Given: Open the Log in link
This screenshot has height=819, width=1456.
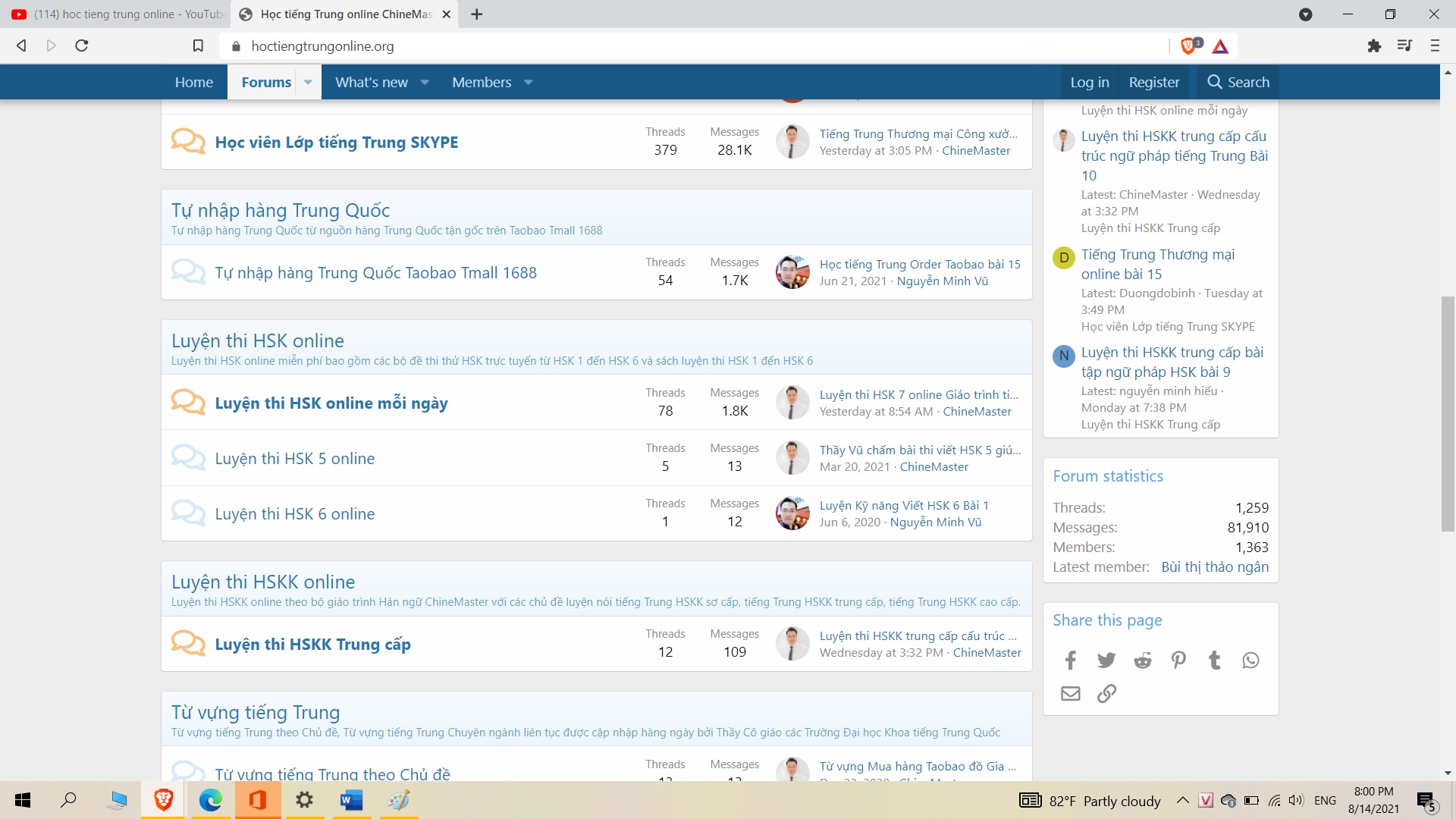Looking at the screenshot, I should pyautogui.click(x=1089, y=82).
